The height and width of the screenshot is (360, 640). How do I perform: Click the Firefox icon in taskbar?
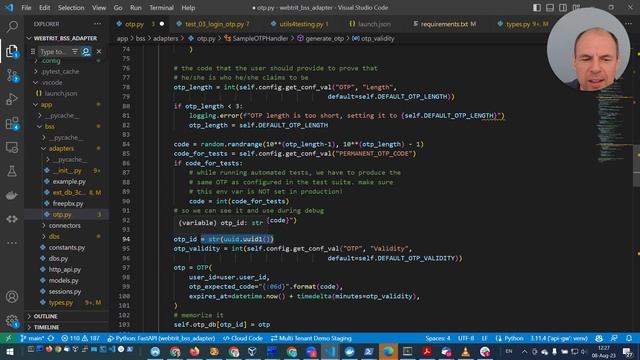(x=195, y=351)
